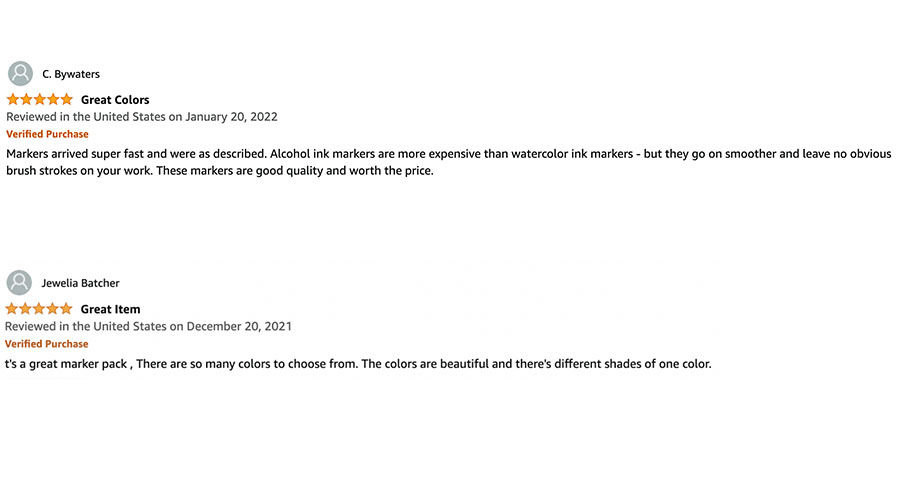
Task: Click Verified Purchase under Great Colors review
Action: (47, 134)
